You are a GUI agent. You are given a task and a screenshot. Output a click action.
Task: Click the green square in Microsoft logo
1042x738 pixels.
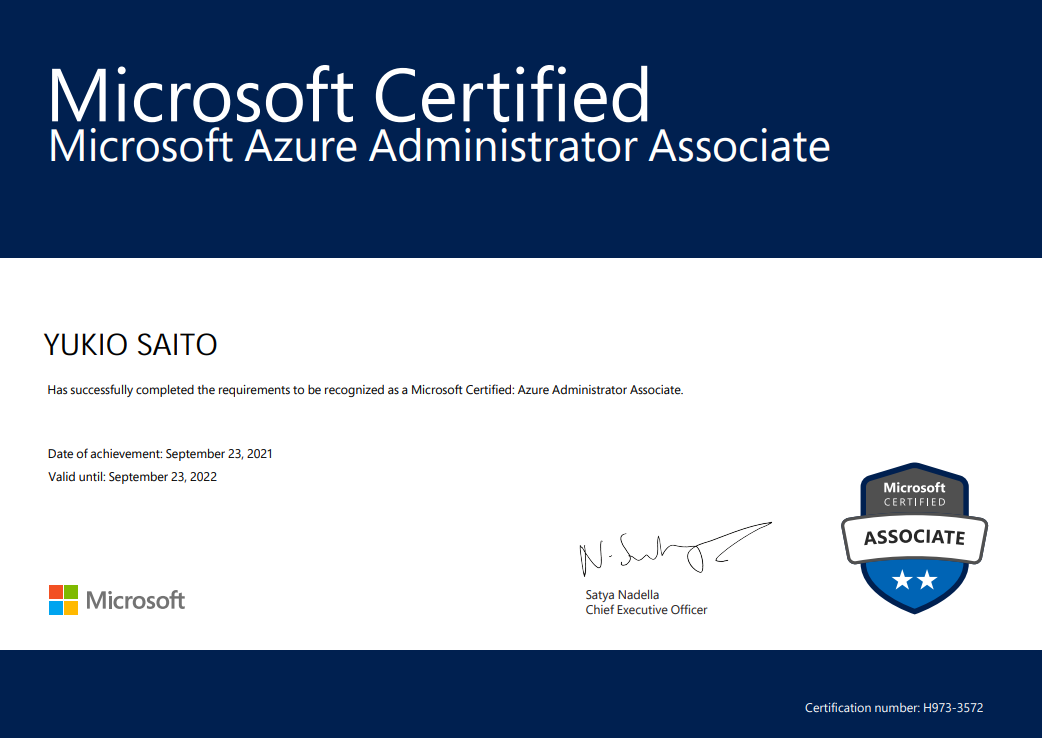(71, 592)
